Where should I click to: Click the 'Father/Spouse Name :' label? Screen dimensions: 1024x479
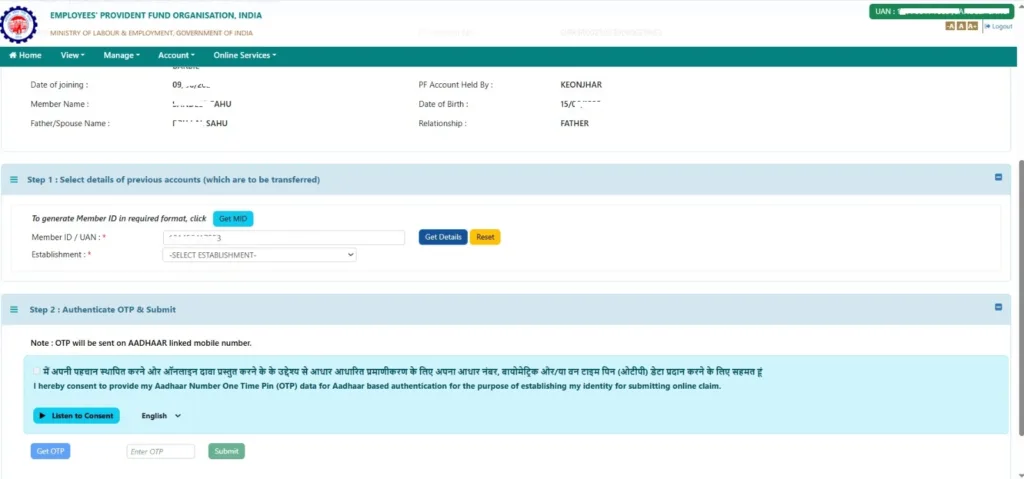70,124
